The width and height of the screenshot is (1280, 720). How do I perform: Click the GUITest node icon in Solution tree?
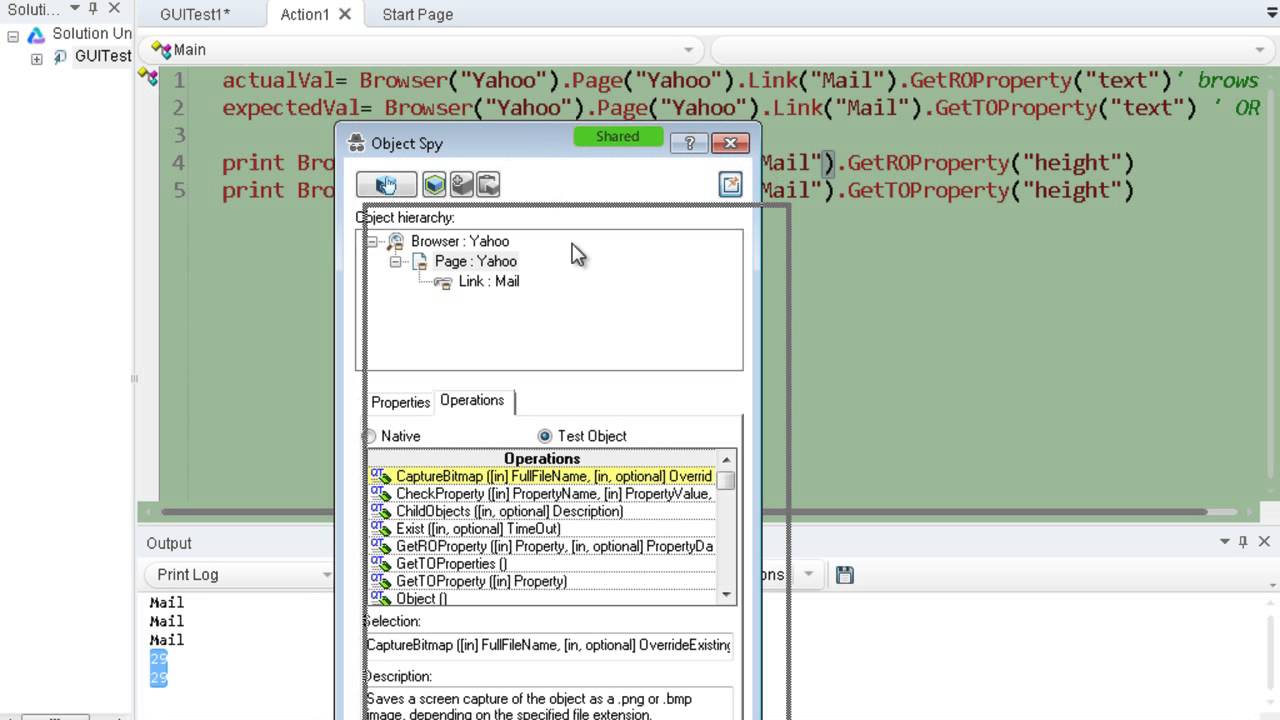pyautogui.click(x=60, y=58)
